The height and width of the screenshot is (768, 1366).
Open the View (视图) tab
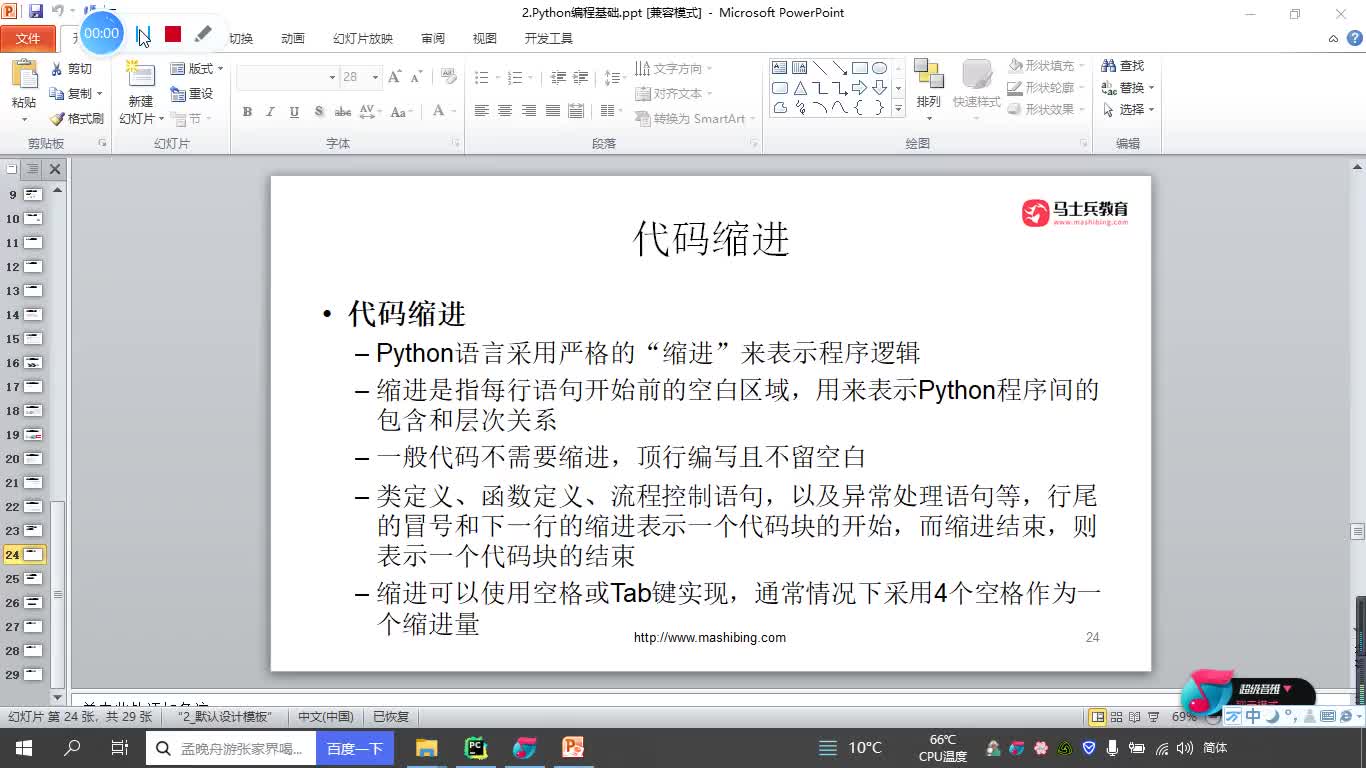[485, 39]
